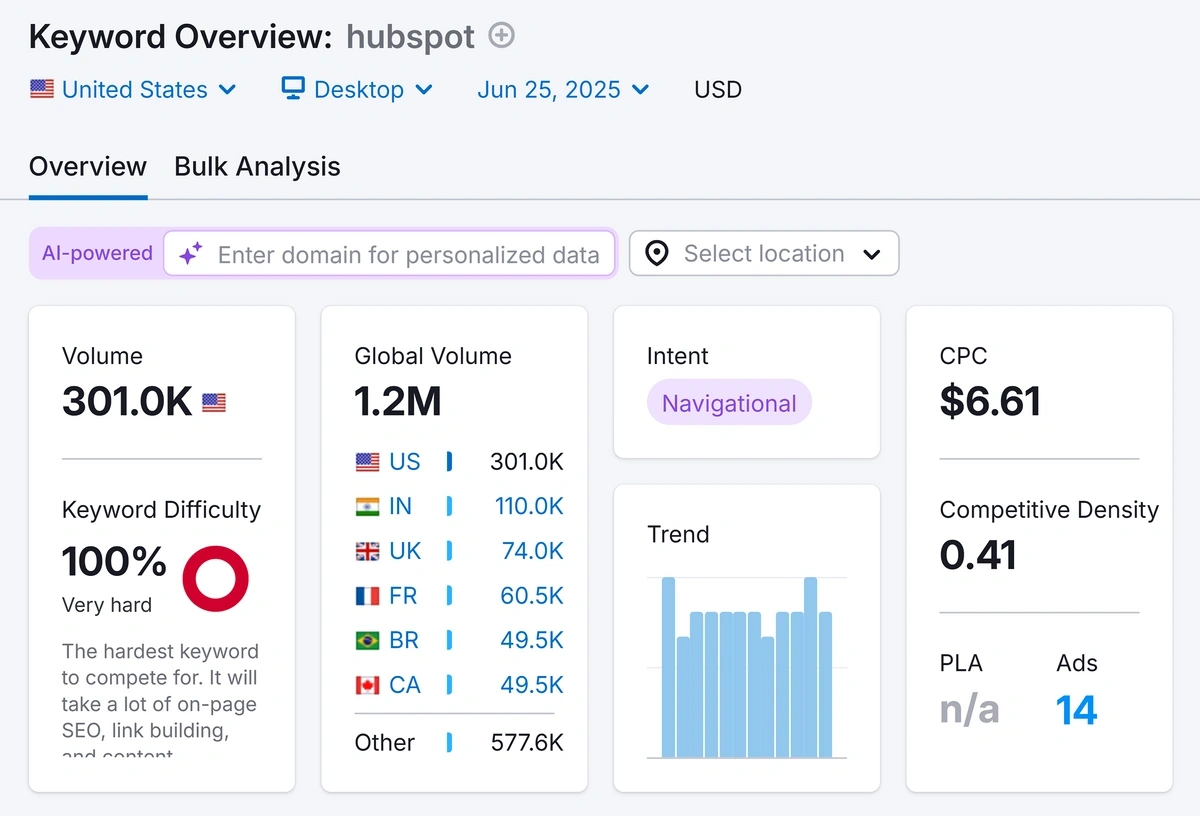Click the United Kingdom flag icon
The height and width of the screenshot is (816, 1200).
tap(367, 551)
